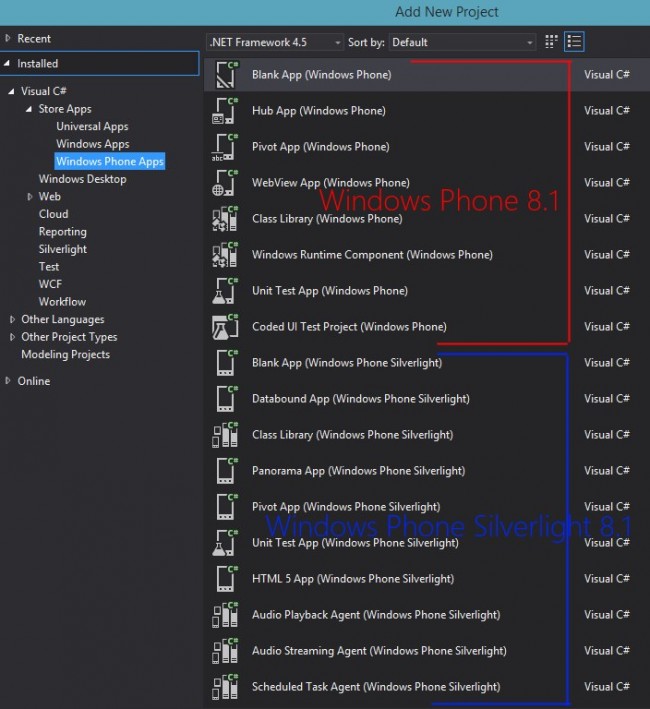Select Windows Phone Apps category
The height and width of the screenshot is (709, 650).
(x=110, y=161)
